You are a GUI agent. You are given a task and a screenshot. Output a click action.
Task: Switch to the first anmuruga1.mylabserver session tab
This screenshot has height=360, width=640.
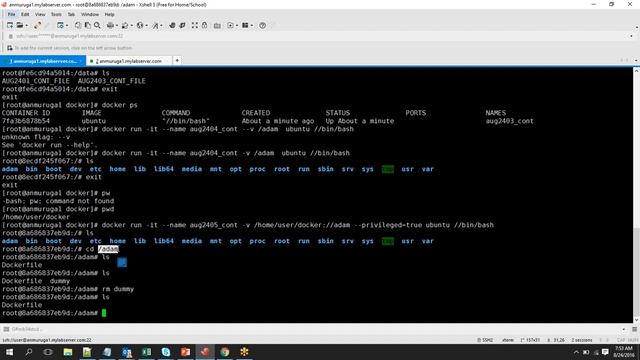(42, 61)
